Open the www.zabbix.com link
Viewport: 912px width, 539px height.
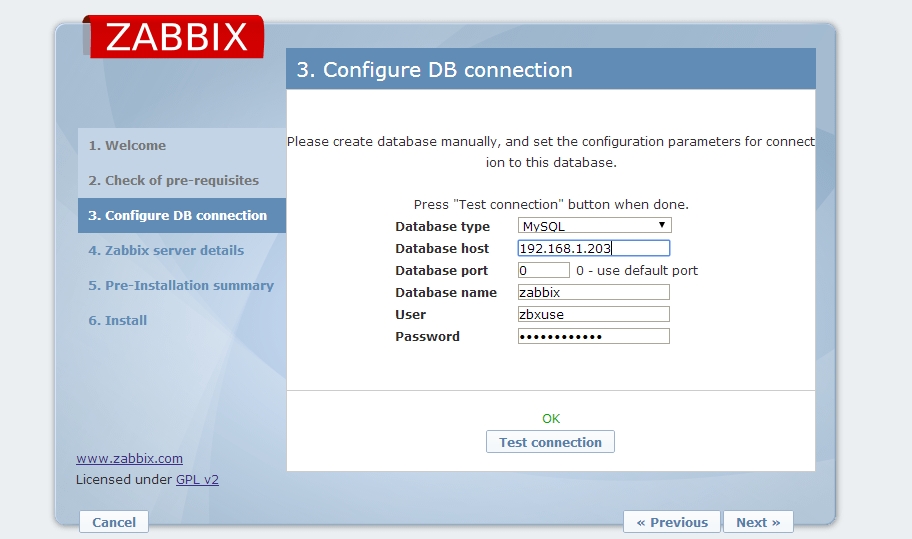click(129, 458)
